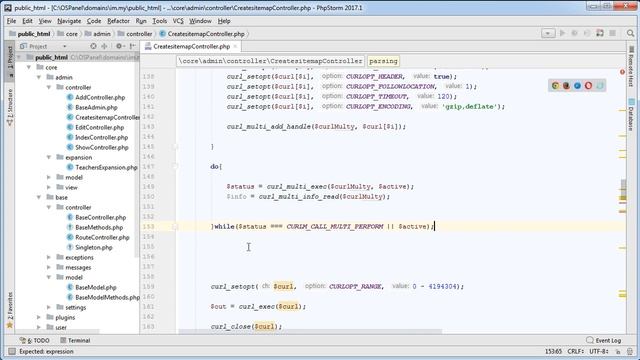Collapse the admin folder

(x=39, y=77)
